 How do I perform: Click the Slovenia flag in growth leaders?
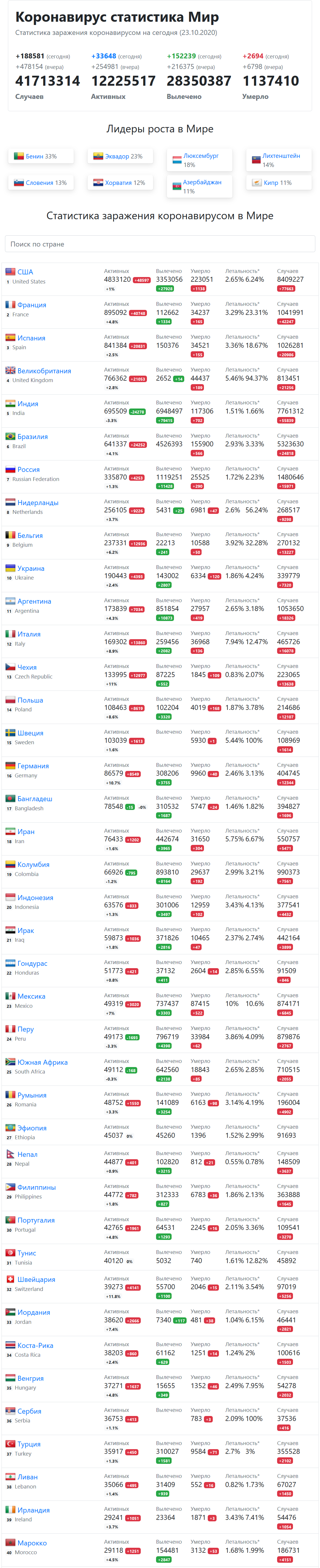pos(19,182)
